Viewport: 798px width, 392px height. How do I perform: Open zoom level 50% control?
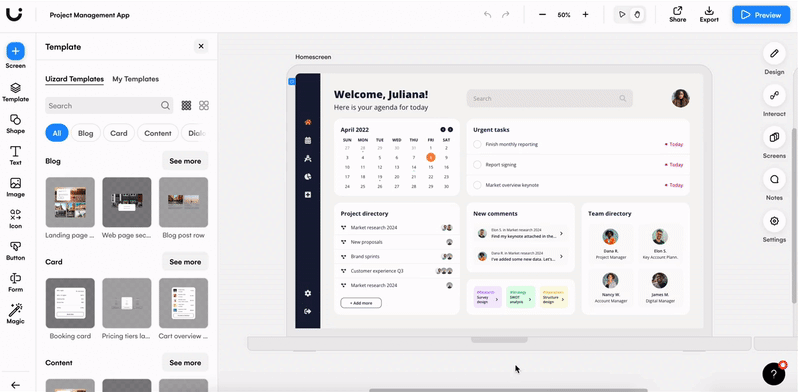[x=563, y=15]
